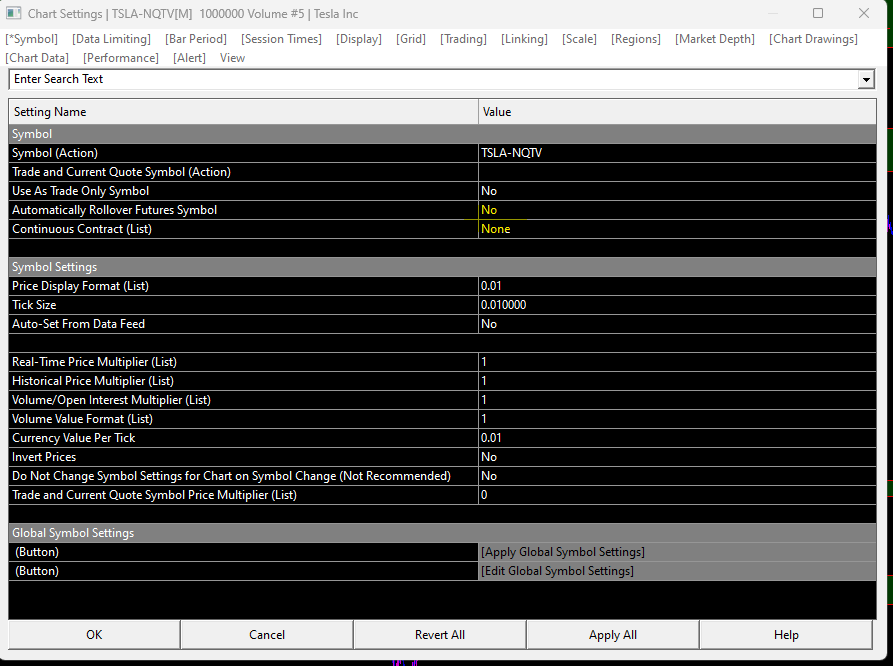Click the Setting Name column header
Viewport: 893px width, 666px height.
[x=243, y=112]
